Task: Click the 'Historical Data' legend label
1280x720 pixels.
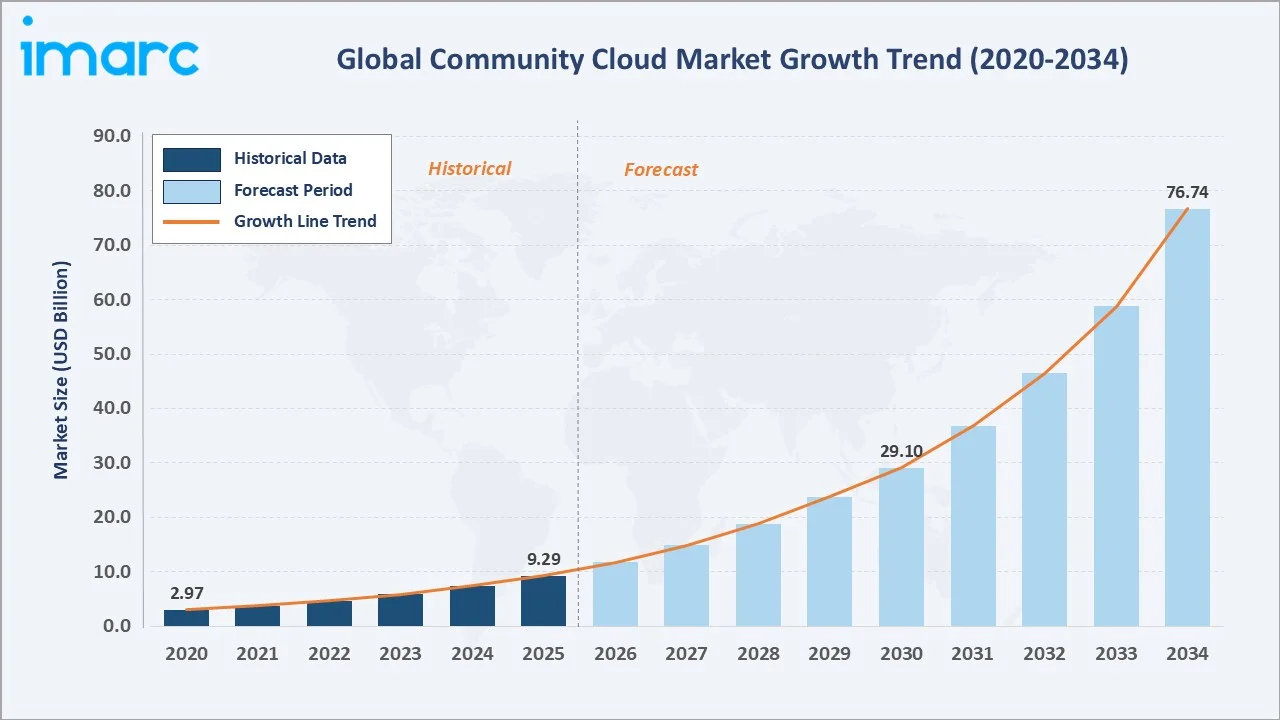Action: click(290, 158)
